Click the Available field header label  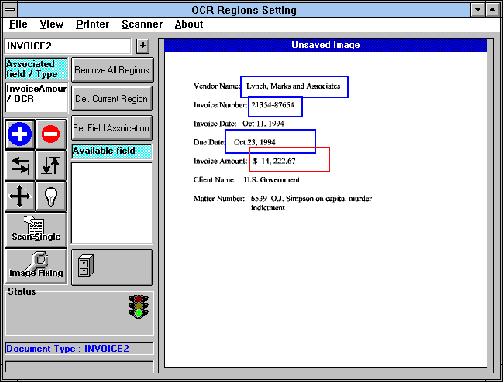coord(112,151)
